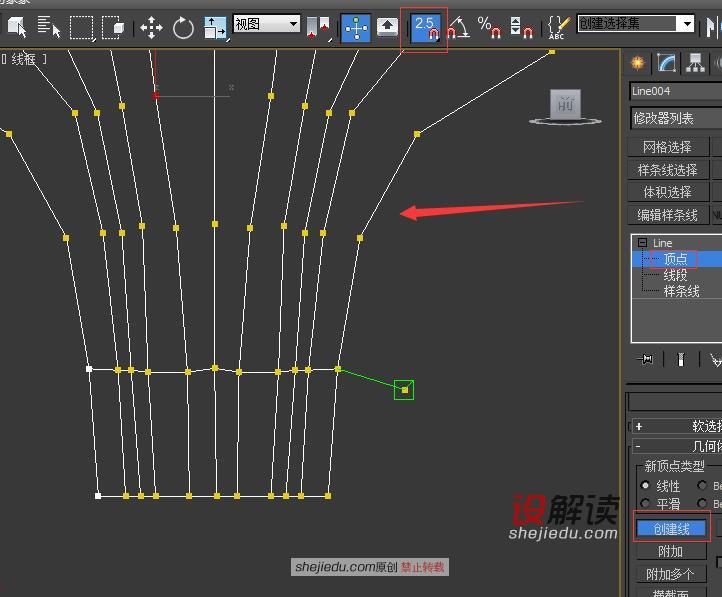The width and height of the screenshot is (722, 597).
Task: Collapse the Line tree node
Action: 642,243
